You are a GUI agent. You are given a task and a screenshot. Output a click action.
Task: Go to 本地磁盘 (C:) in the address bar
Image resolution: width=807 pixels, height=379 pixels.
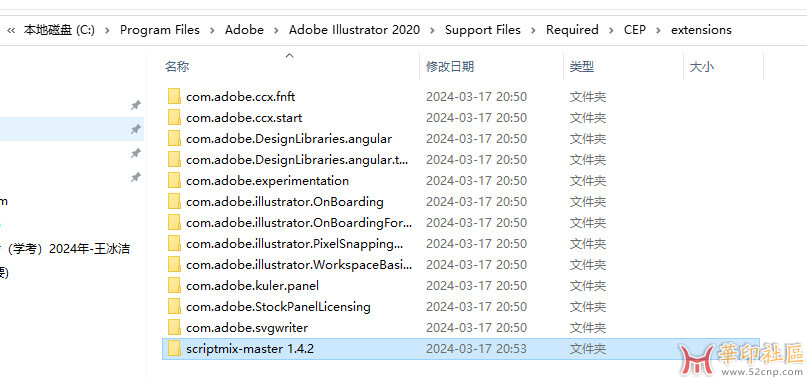[59, 30]
